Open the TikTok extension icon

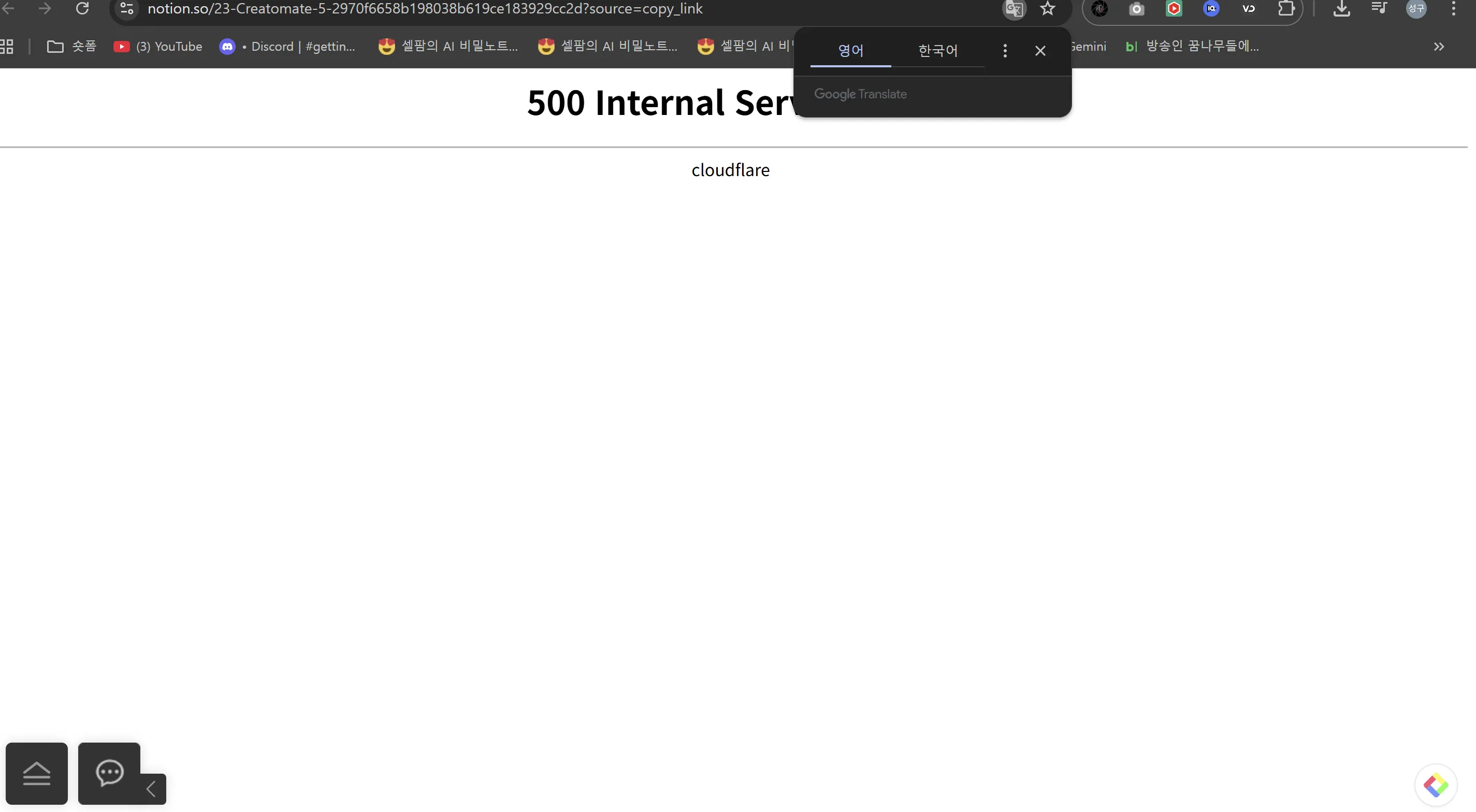tap(1100, 9)
